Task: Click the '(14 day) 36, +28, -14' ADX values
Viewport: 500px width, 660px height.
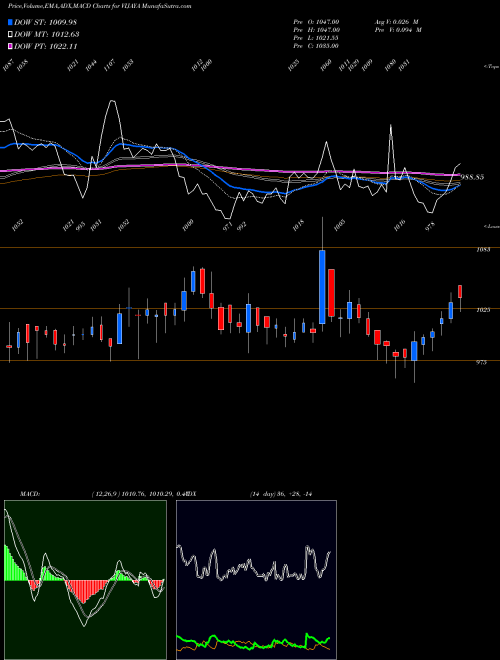Action: [x=280, y=494]
